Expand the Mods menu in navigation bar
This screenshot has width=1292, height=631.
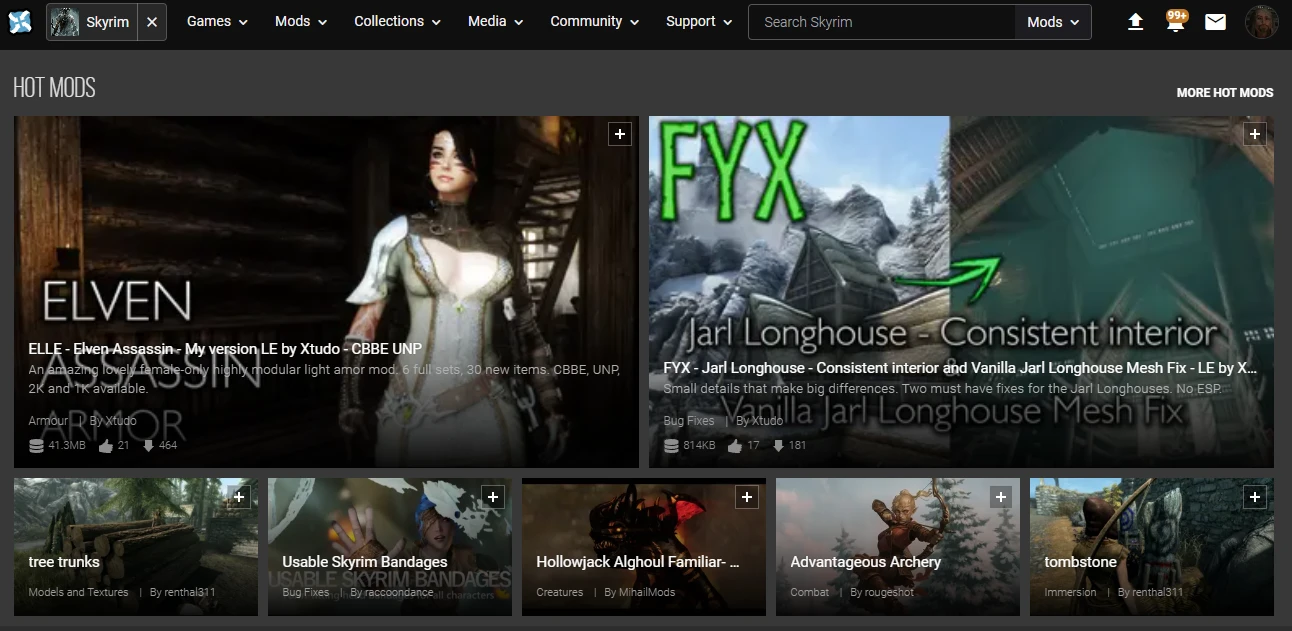tap(301, 21)
